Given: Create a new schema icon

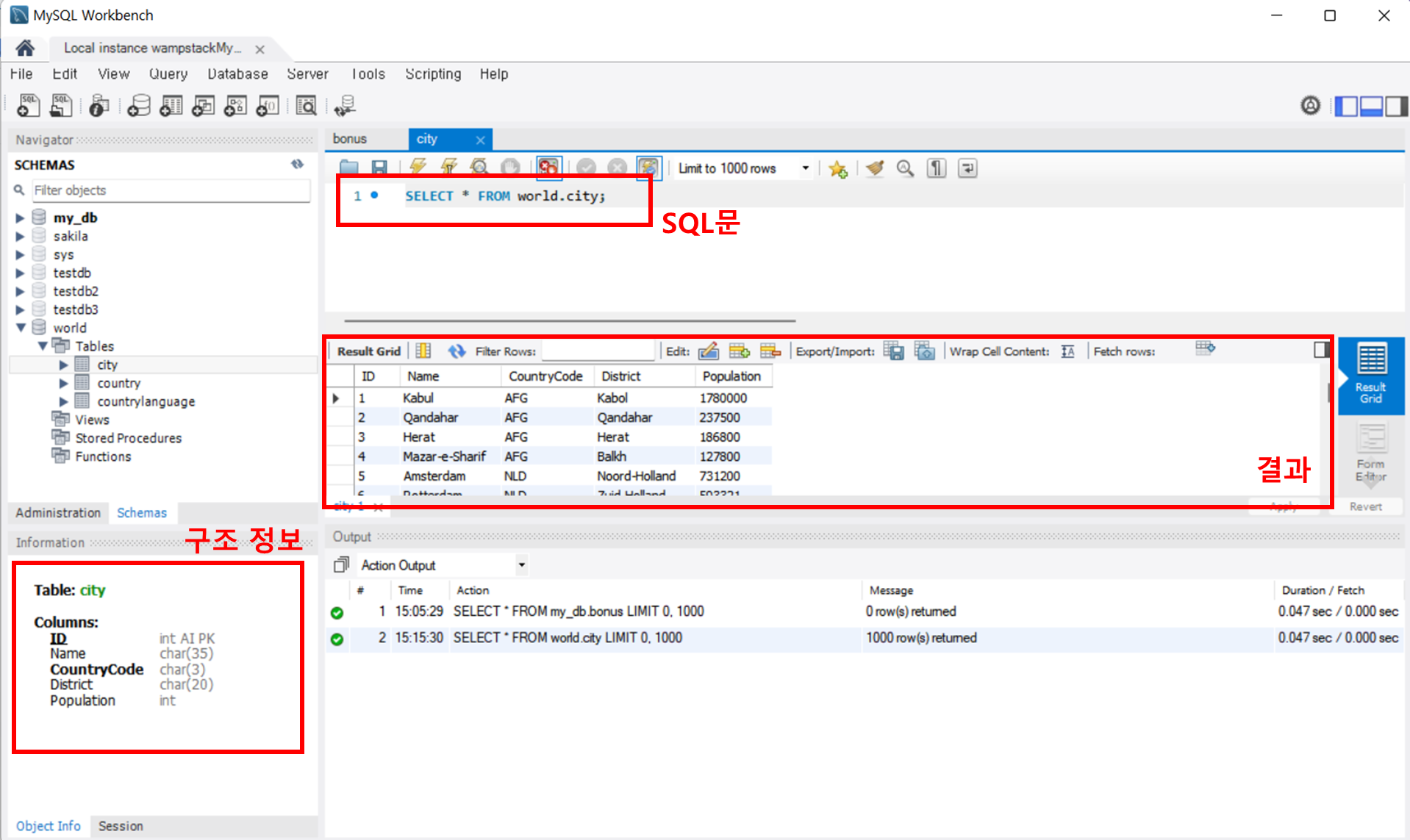Looking at the screenshot, I should (138, 106).
